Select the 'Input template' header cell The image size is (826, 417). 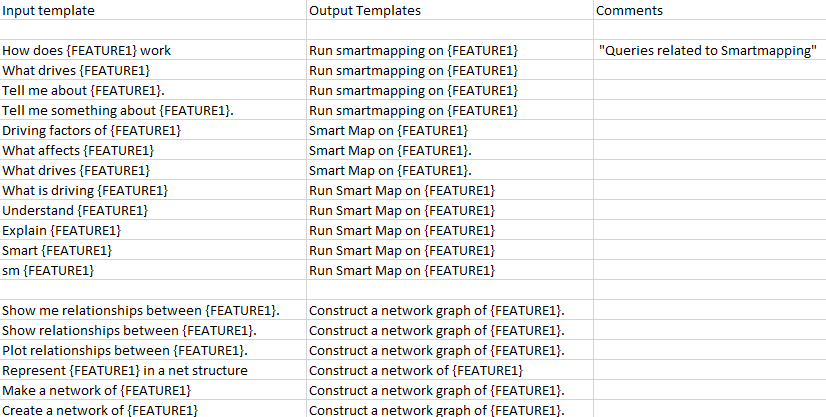coord(153,10)
